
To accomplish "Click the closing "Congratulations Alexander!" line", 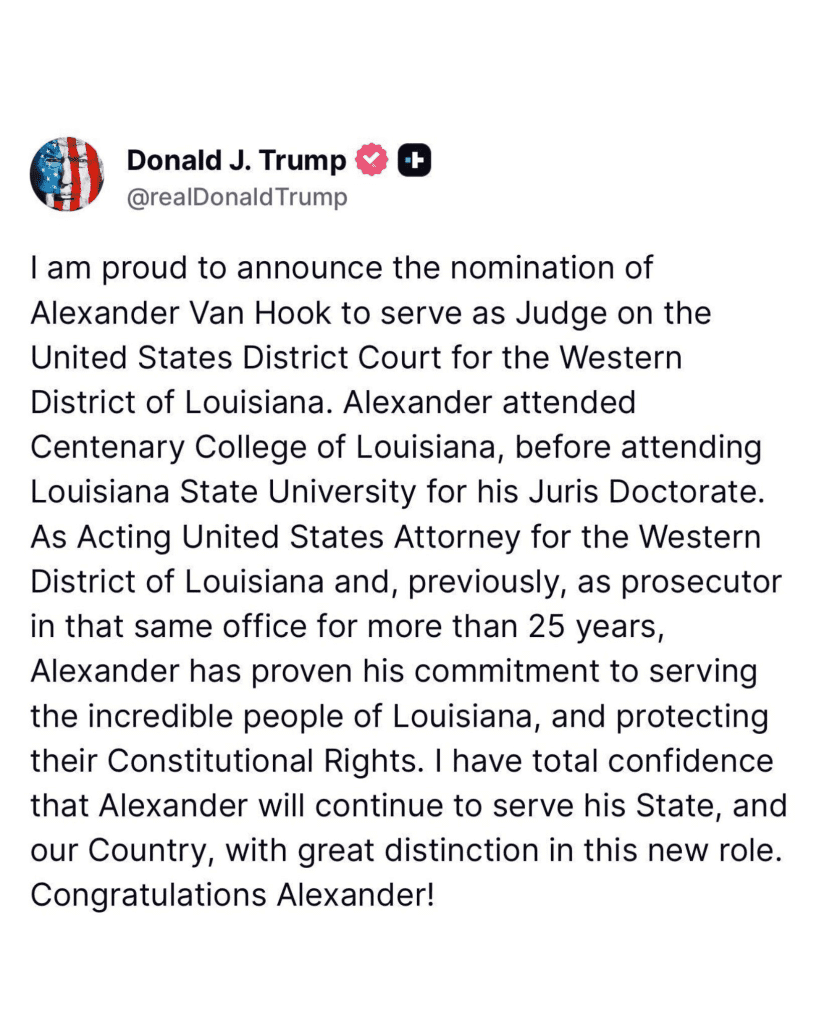I will coord(232,894).
